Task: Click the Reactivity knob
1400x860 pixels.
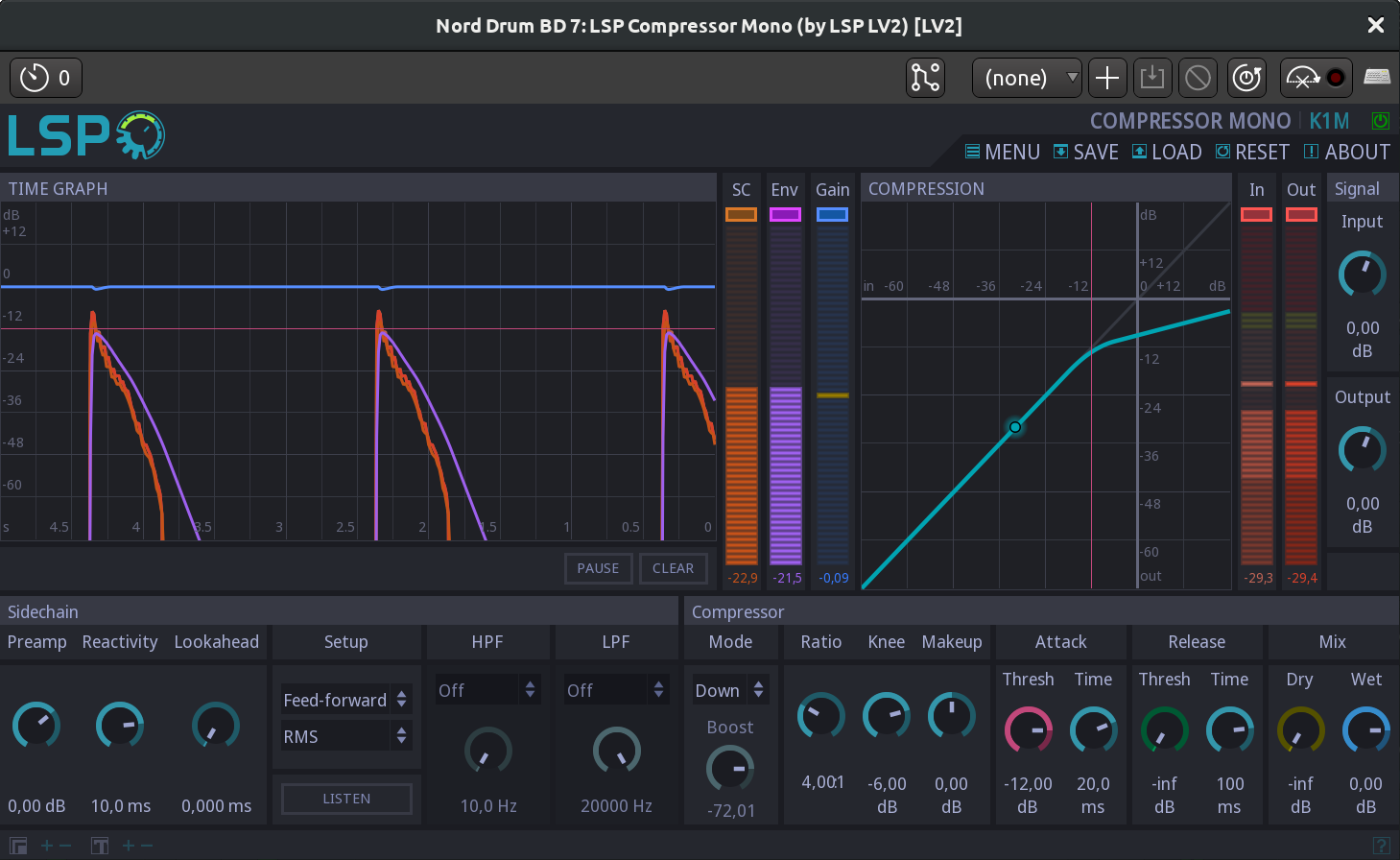Action: (x=120, y=726)
